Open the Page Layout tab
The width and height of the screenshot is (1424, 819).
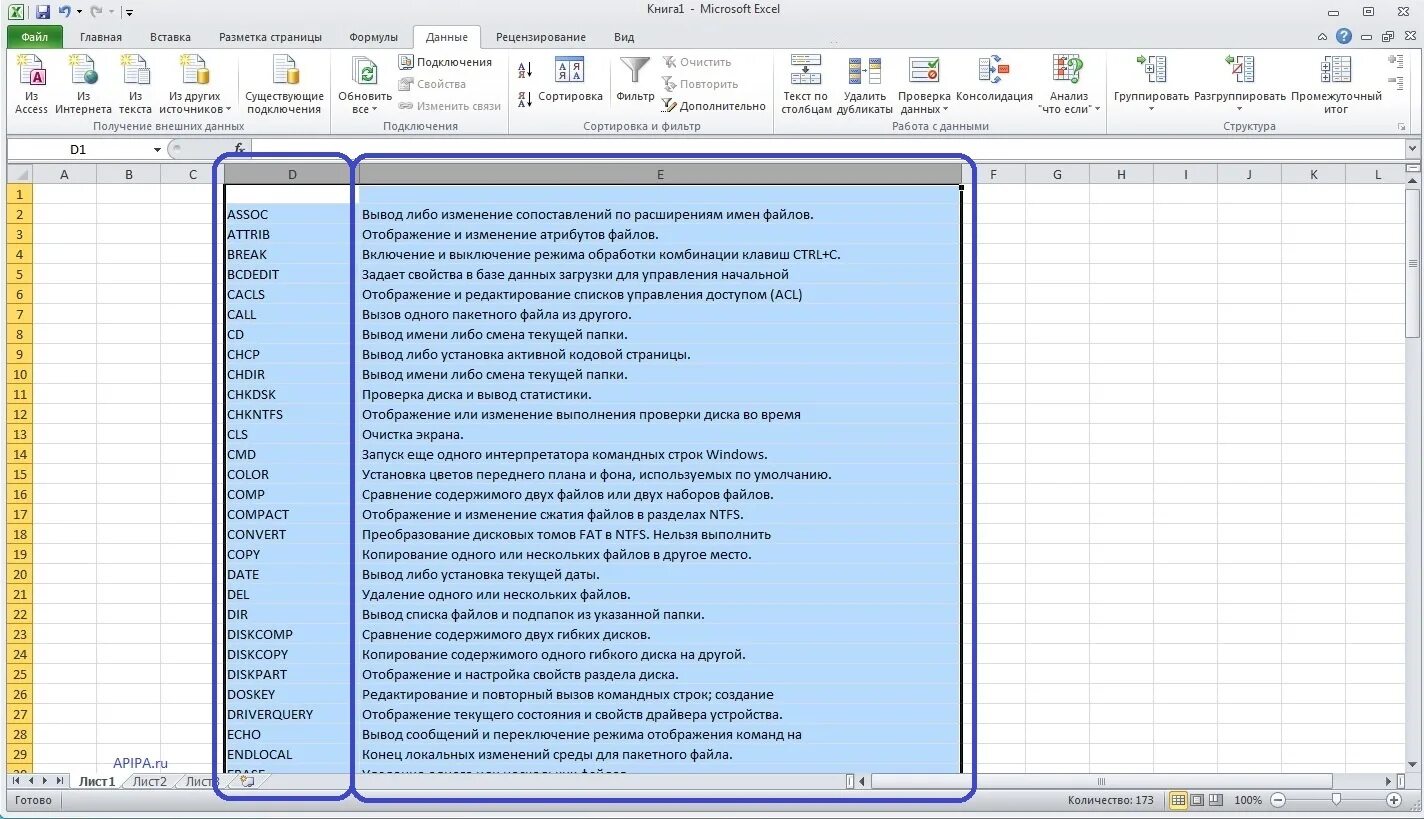point(270,37)
